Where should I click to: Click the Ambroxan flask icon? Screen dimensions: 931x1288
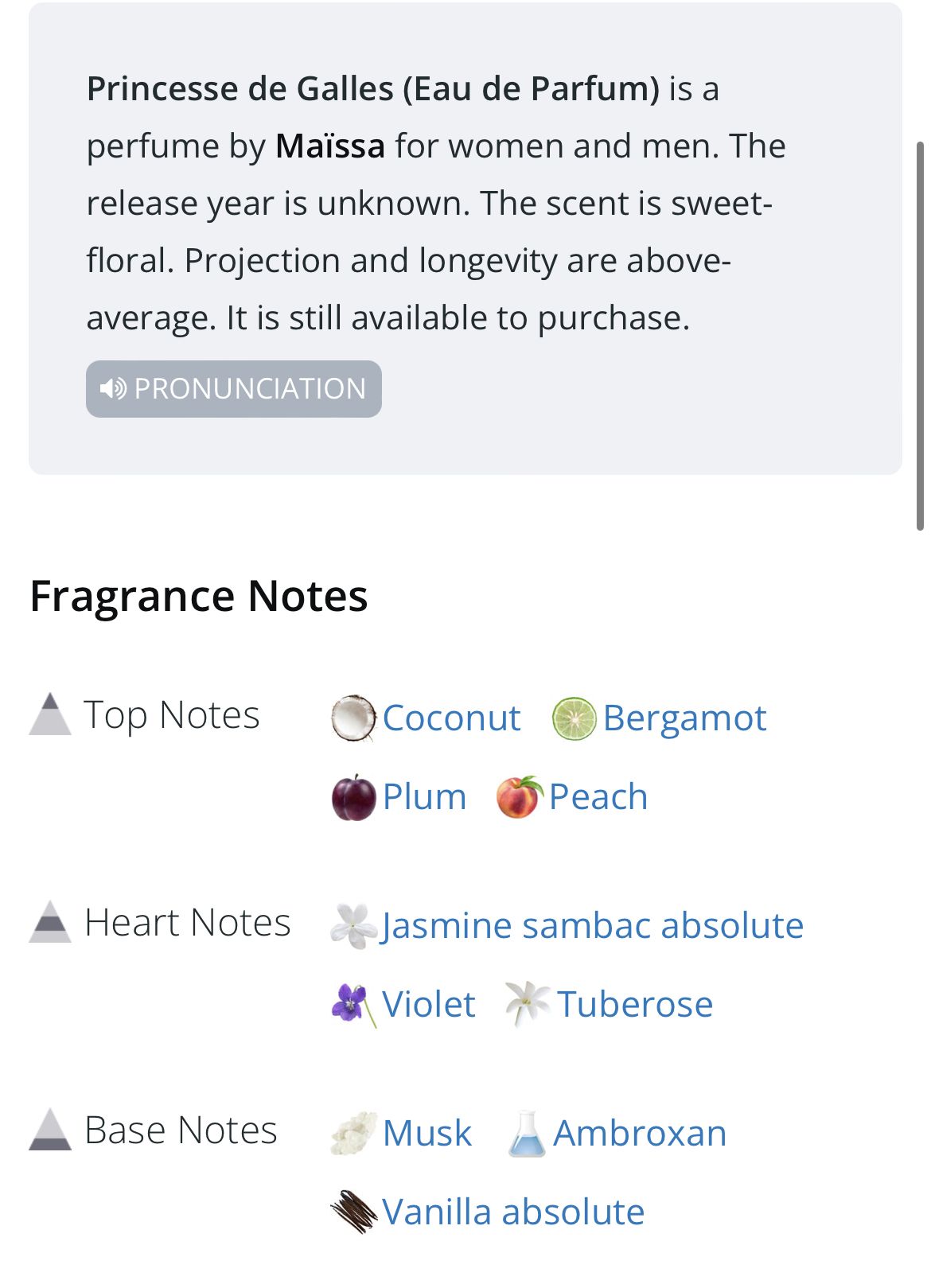527,1134
